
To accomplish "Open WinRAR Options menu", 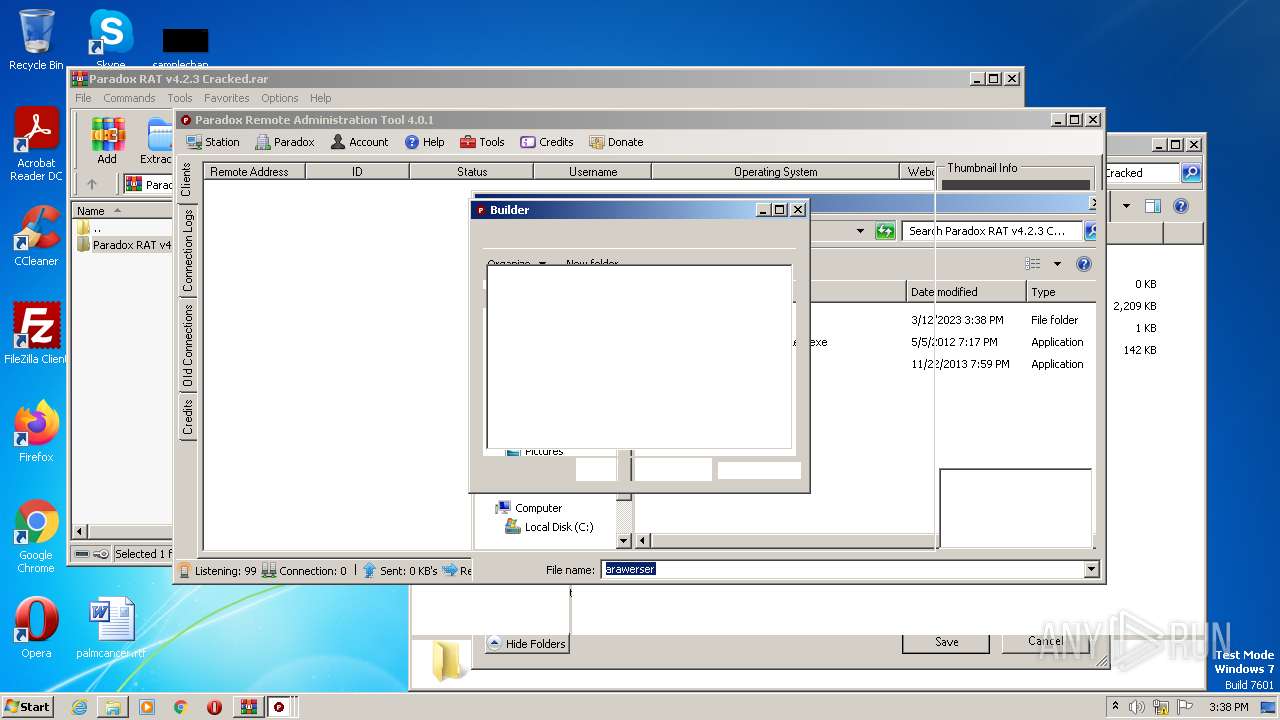I will click(280, 98).
